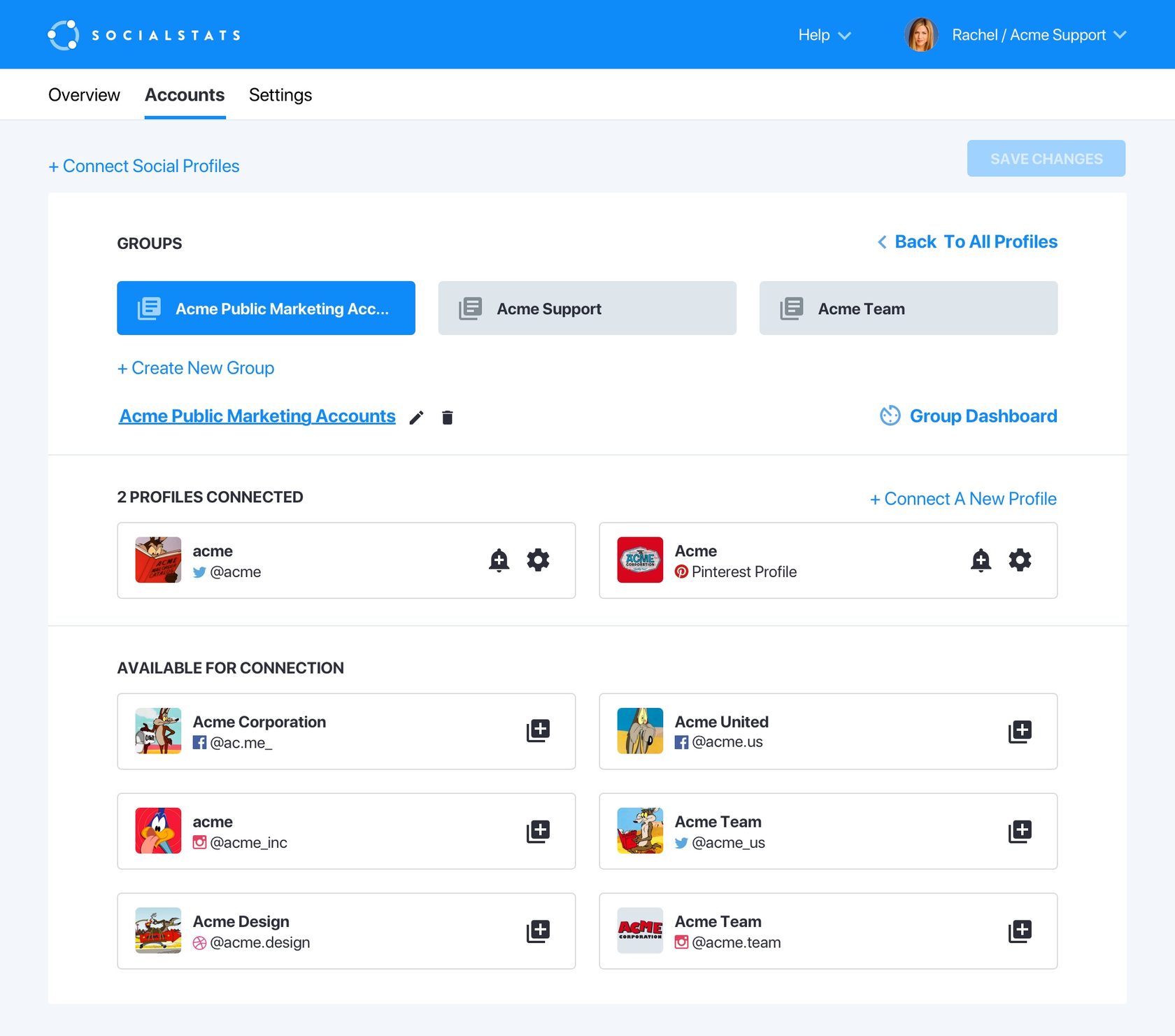This screenshot has height=1036, width=1175.
Task: Click the SocialStats logo icon
Action: pyautogui.click(x=63, y=35)
